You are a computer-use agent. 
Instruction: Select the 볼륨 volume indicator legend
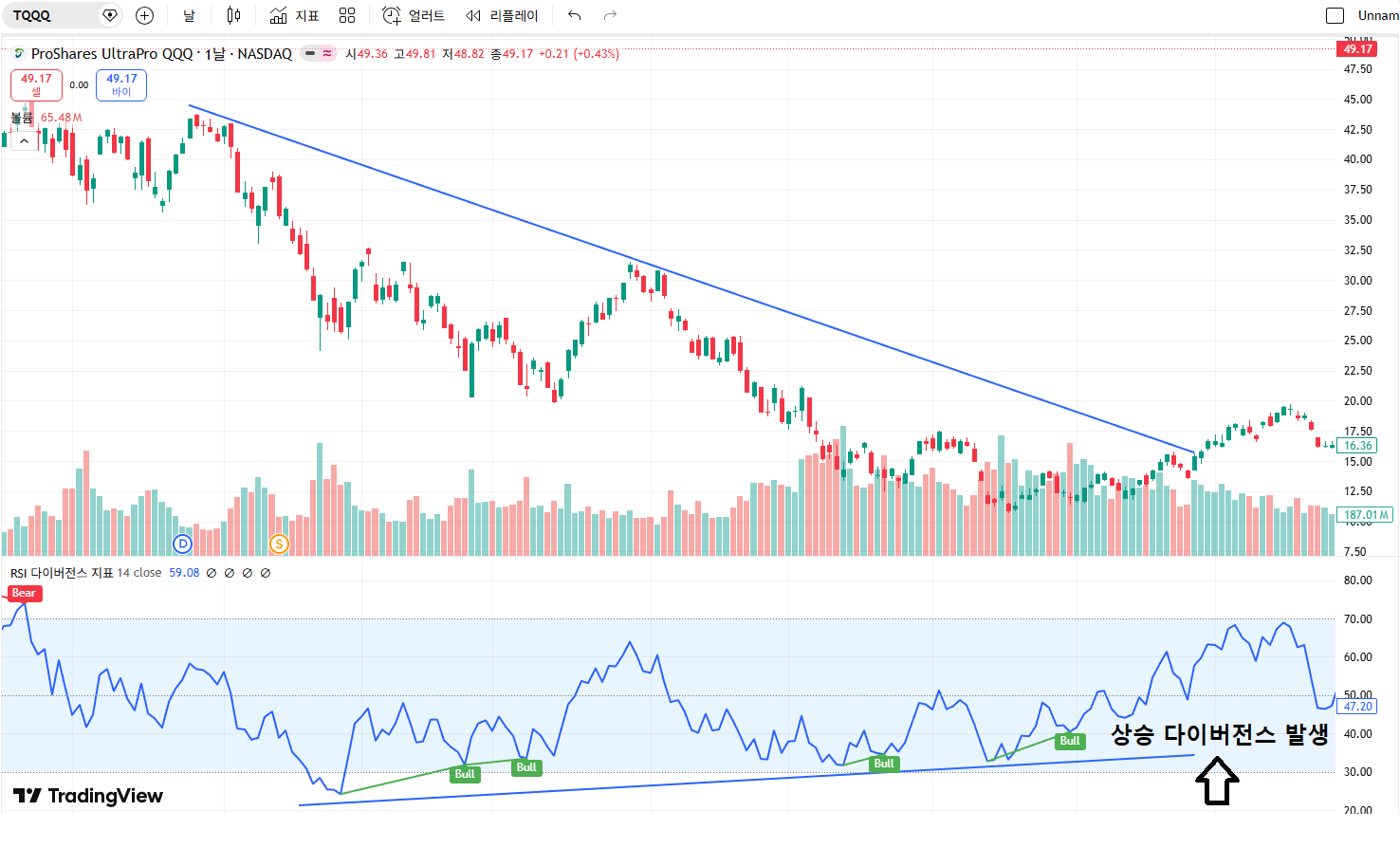[x=22, y=118]
